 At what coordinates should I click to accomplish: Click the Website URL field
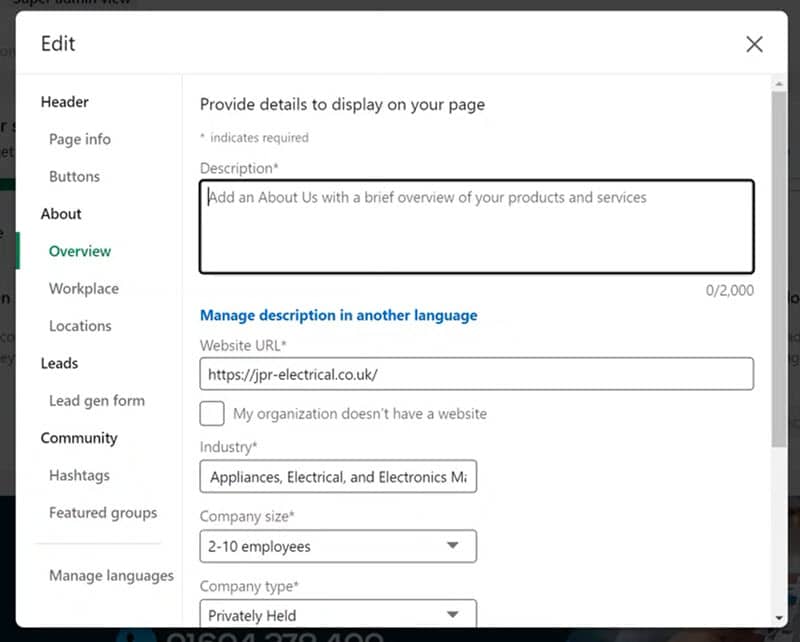[477, 374]
